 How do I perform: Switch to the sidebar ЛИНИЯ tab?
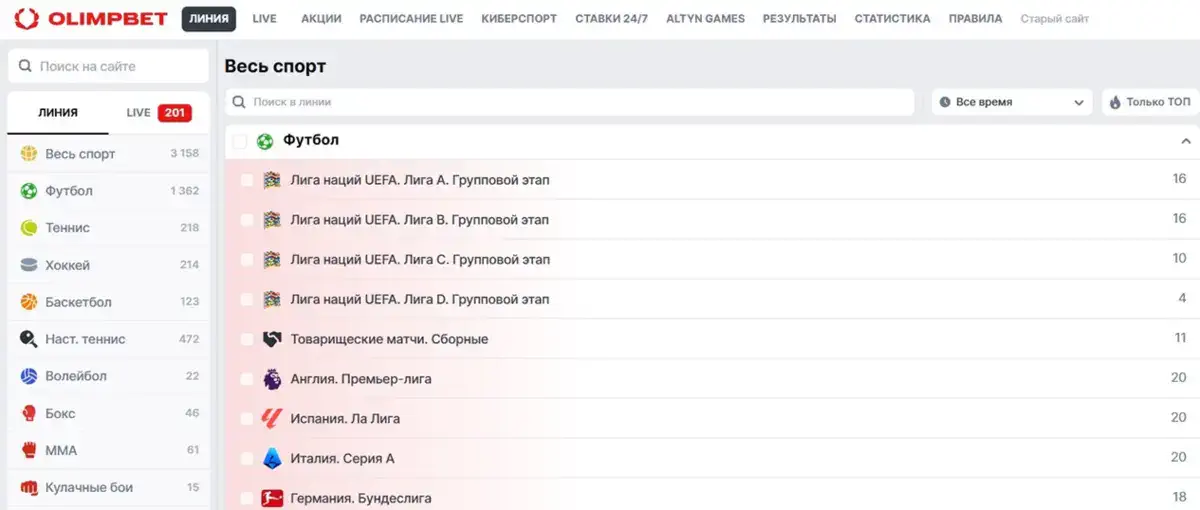pos(58,113)
